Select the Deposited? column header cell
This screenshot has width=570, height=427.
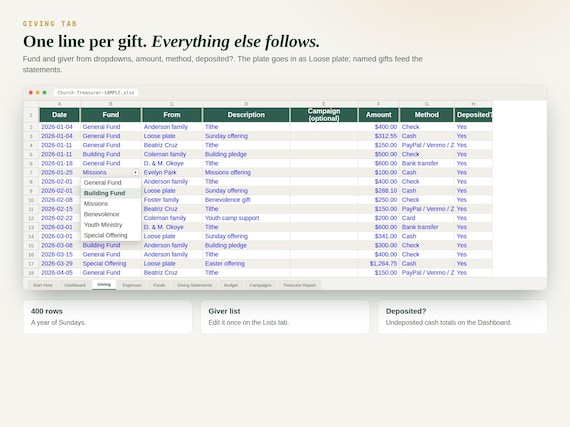pos(473,115)
